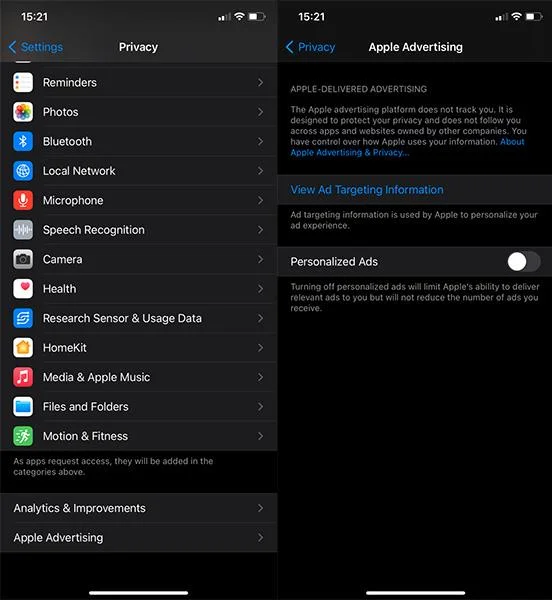The width and height of the screenshot is (552, 600).
Task: Tap the Speech Recognition label
Action: pos(94,230)
